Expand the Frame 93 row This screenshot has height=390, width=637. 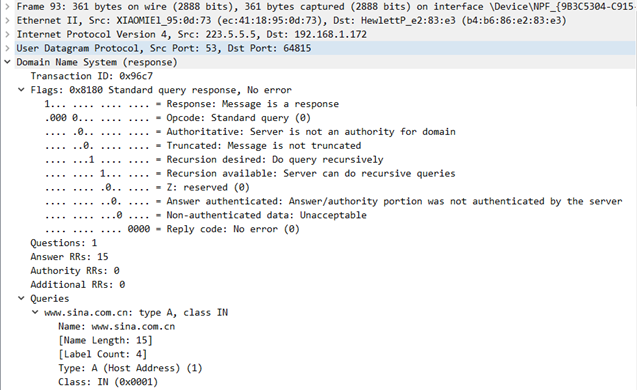tap(7, 7)
